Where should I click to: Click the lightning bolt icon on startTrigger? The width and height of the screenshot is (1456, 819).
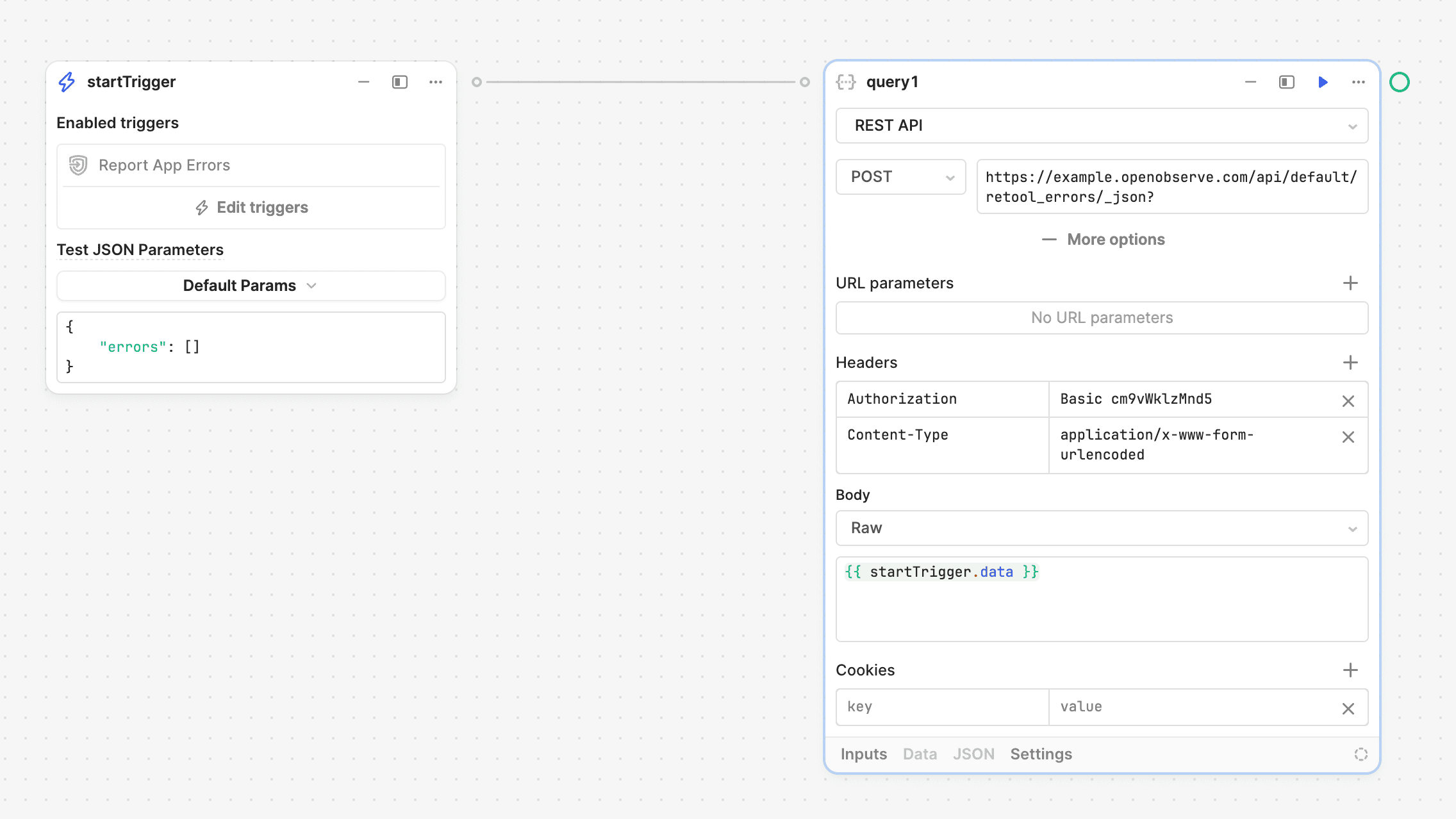click(66, 81)
